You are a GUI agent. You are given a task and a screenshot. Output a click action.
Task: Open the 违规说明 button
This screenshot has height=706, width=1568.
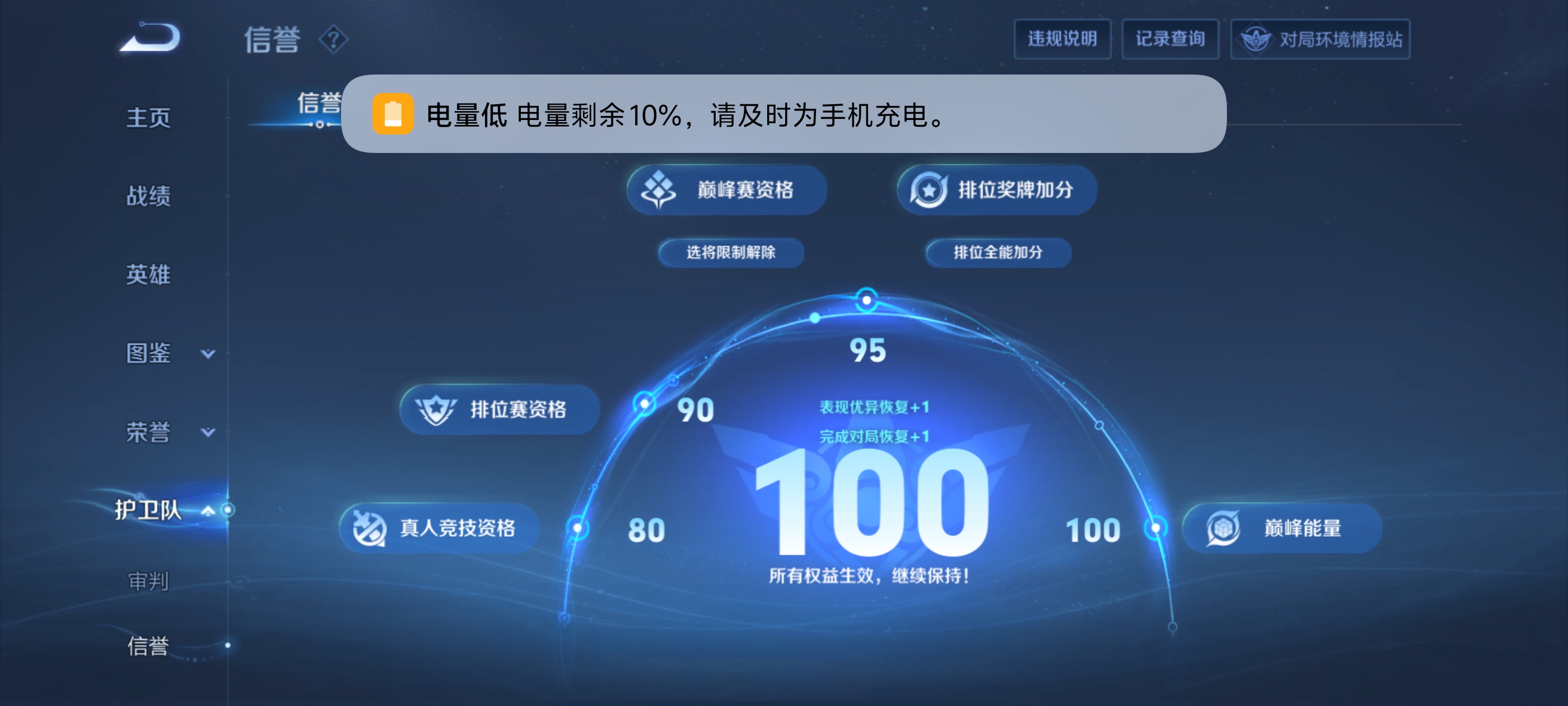pos(1063,38)
